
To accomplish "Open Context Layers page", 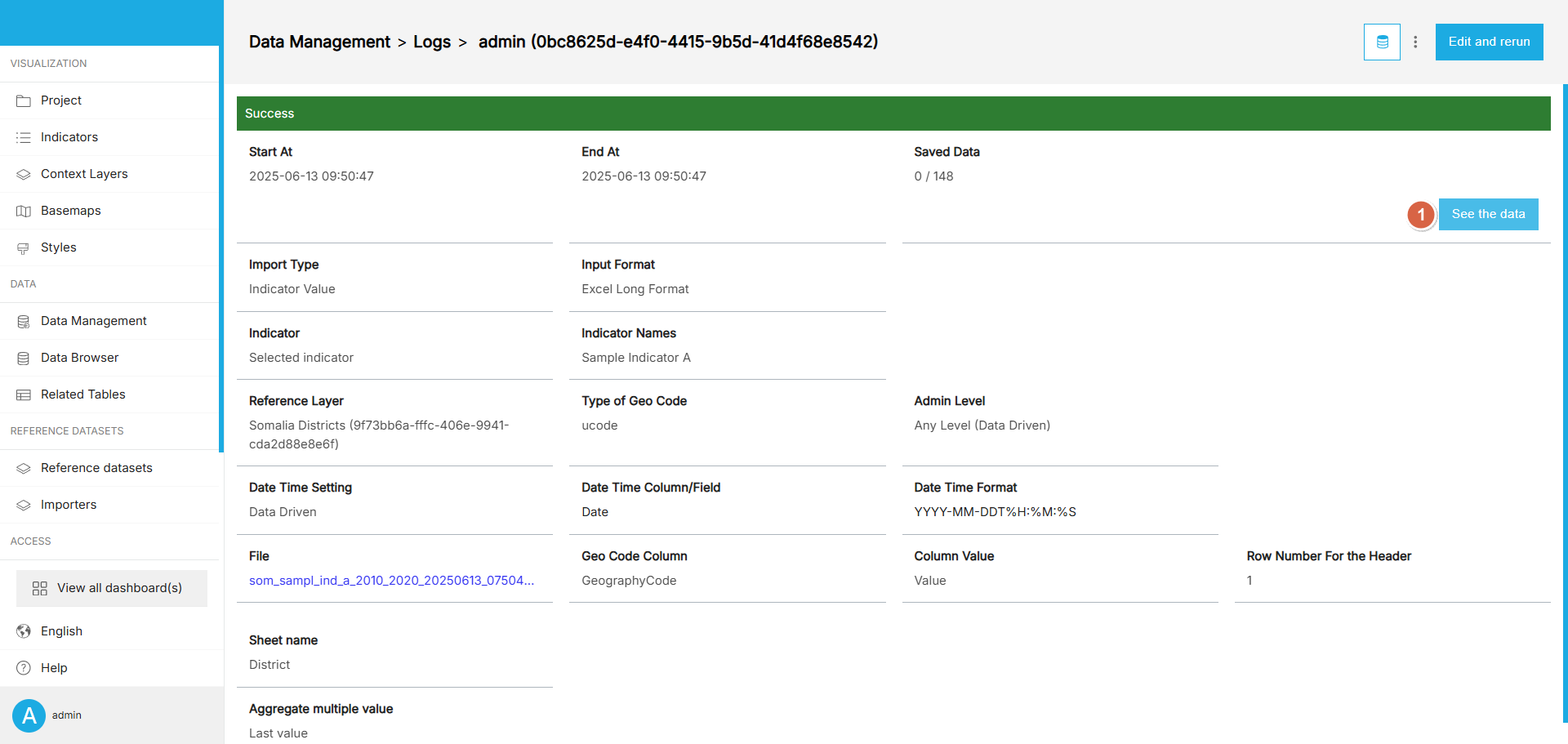I will point(109,174).
